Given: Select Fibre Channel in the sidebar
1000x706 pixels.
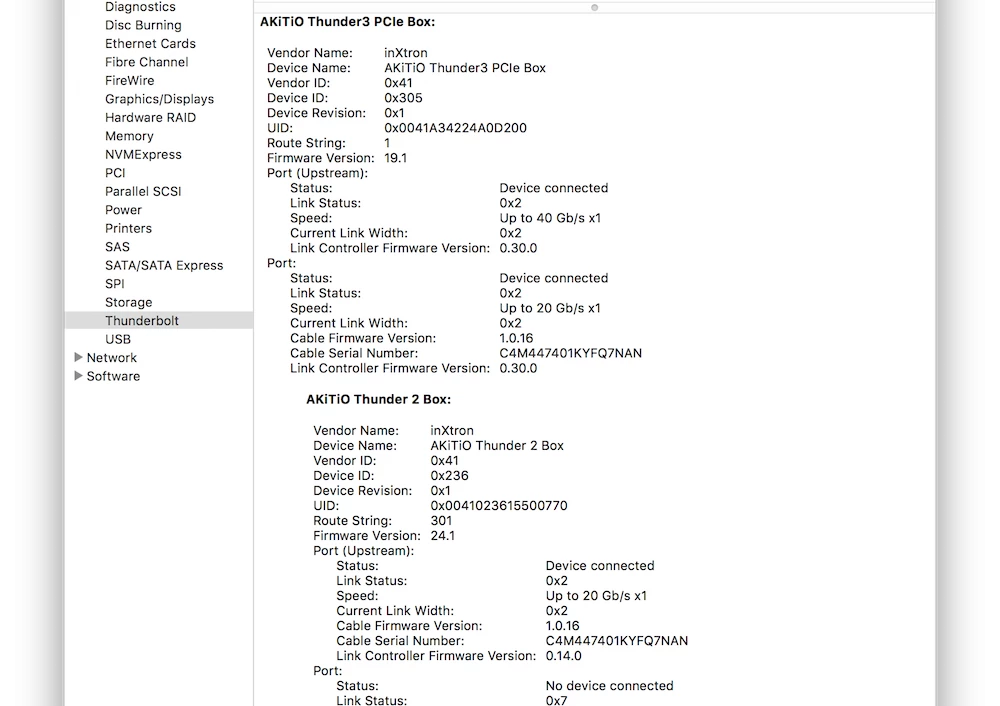Looking at the screenshot, I should [147, 62].
